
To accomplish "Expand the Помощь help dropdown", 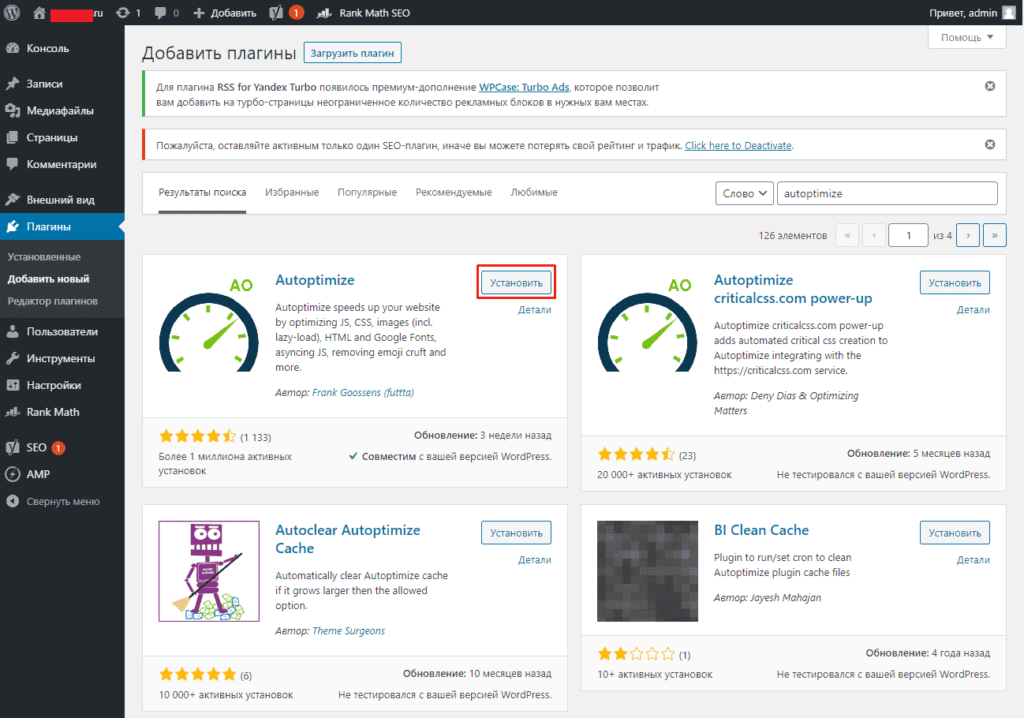I will click(x=967, y=37).
